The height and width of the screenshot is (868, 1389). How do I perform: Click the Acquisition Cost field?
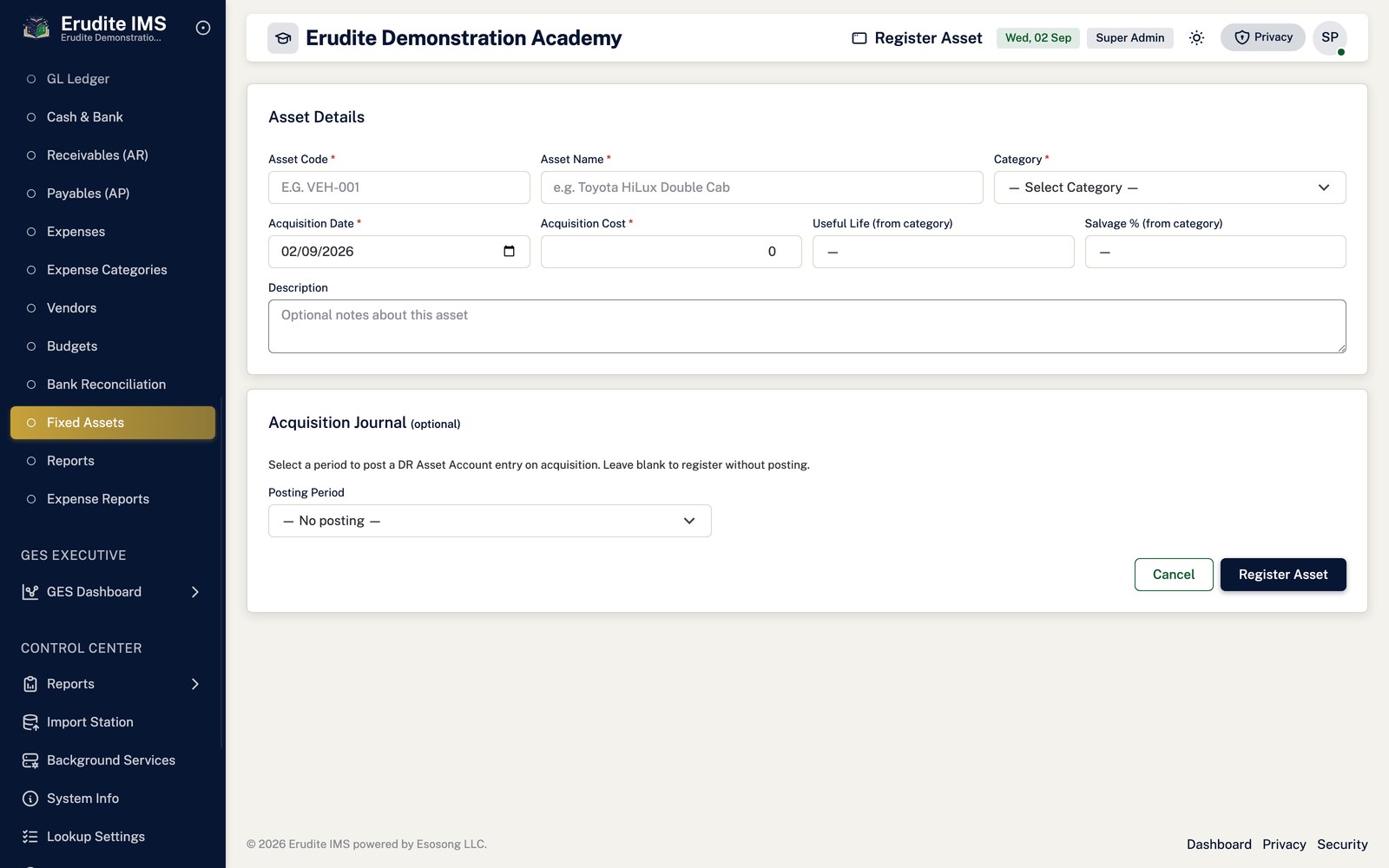[x=671, y=252]
